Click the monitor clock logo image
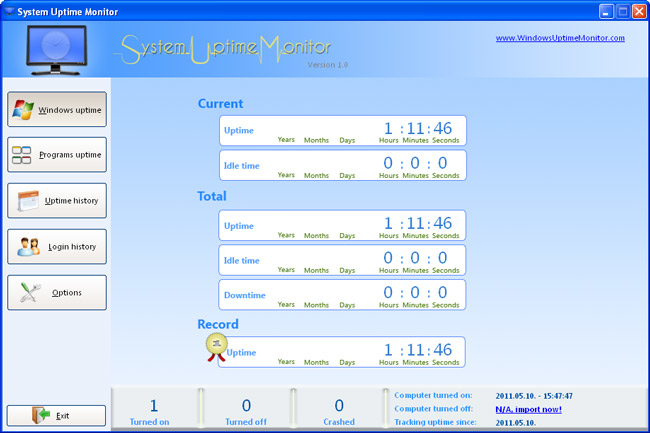This screenshot has width=650, height=433. pos(56,50)
